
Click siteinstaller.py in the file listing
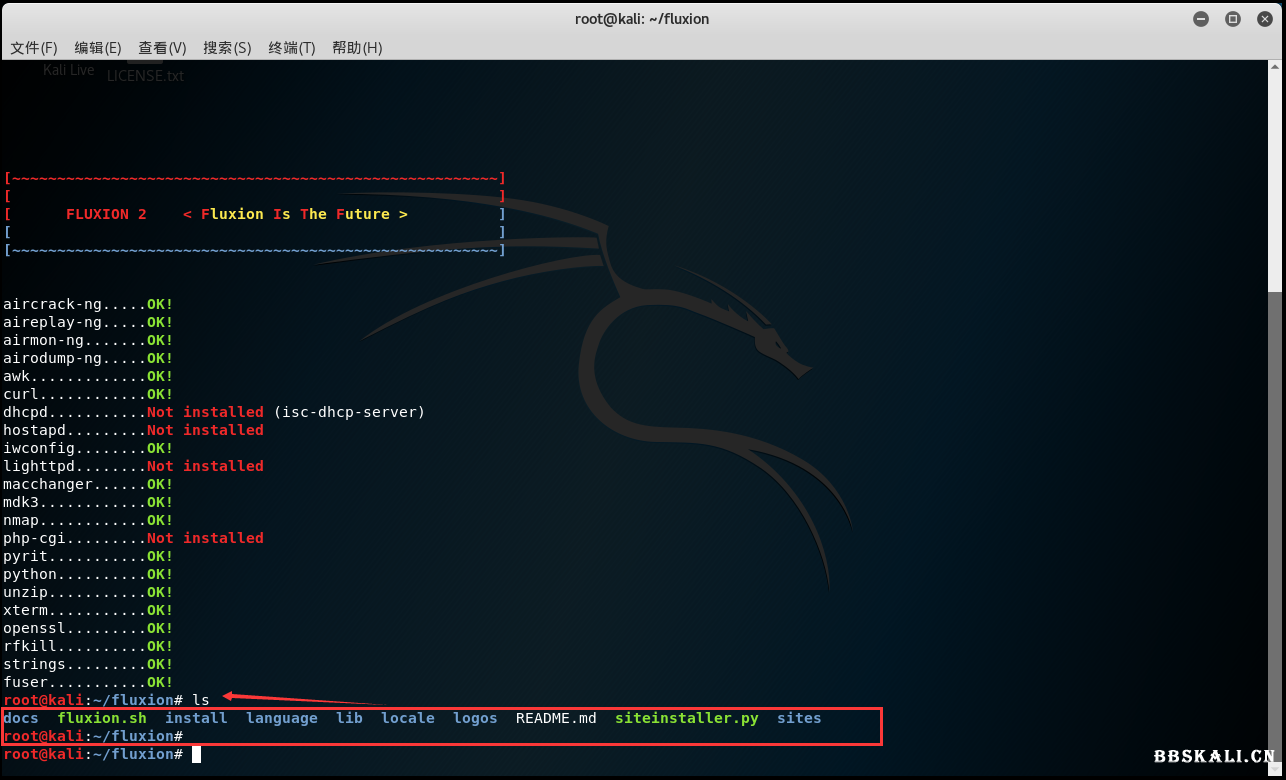click(686, 718)
